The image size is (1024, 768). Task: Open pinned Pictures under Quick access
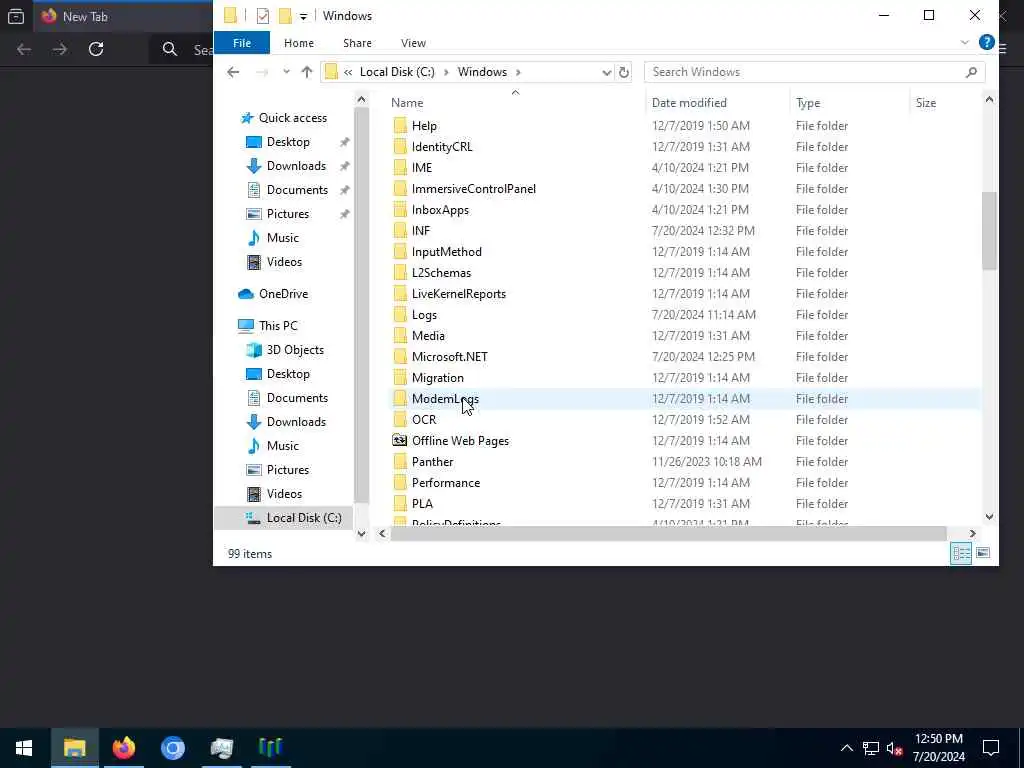[287, 214]
